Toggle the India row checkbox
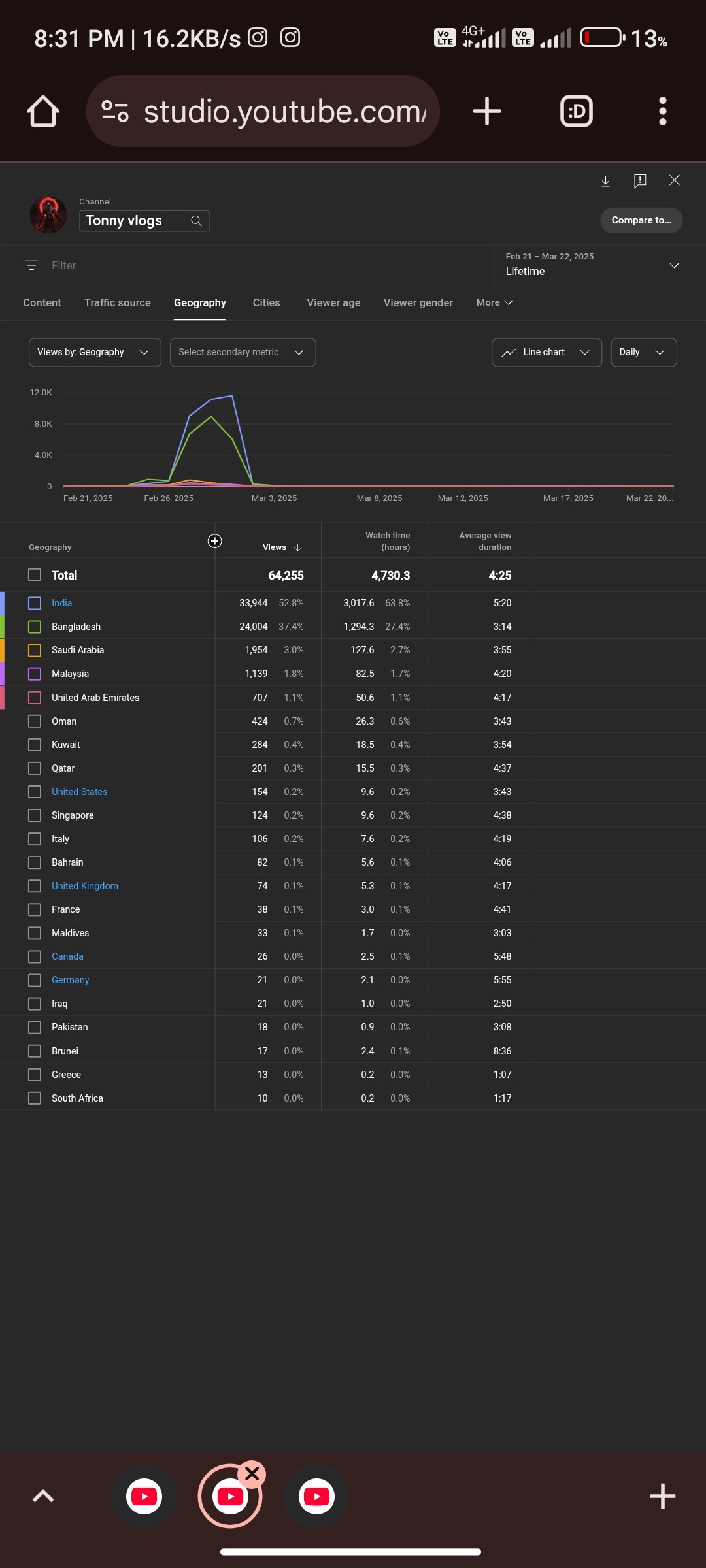The width and height of the screenshot is (706, 1568). pyautogui.click(x=35, y=603)
